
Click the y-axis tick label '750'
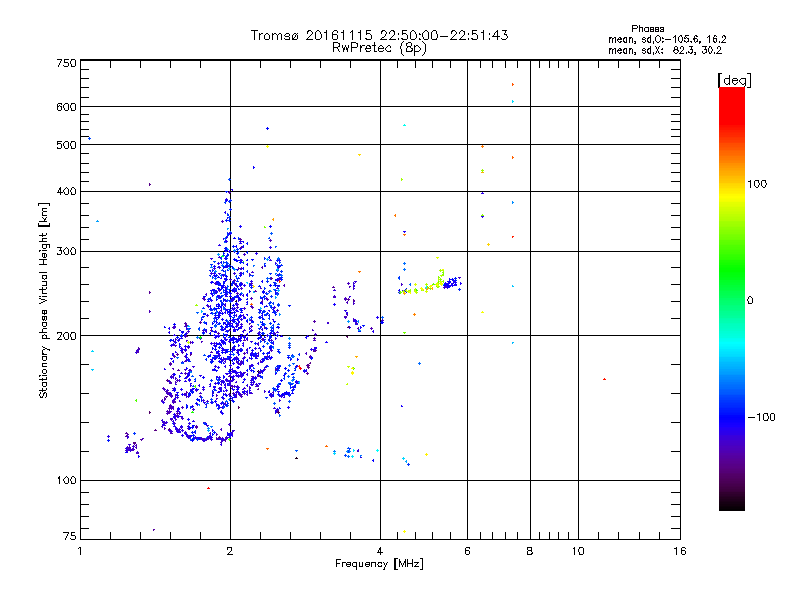pyautogui.click(x=66, y=63)
